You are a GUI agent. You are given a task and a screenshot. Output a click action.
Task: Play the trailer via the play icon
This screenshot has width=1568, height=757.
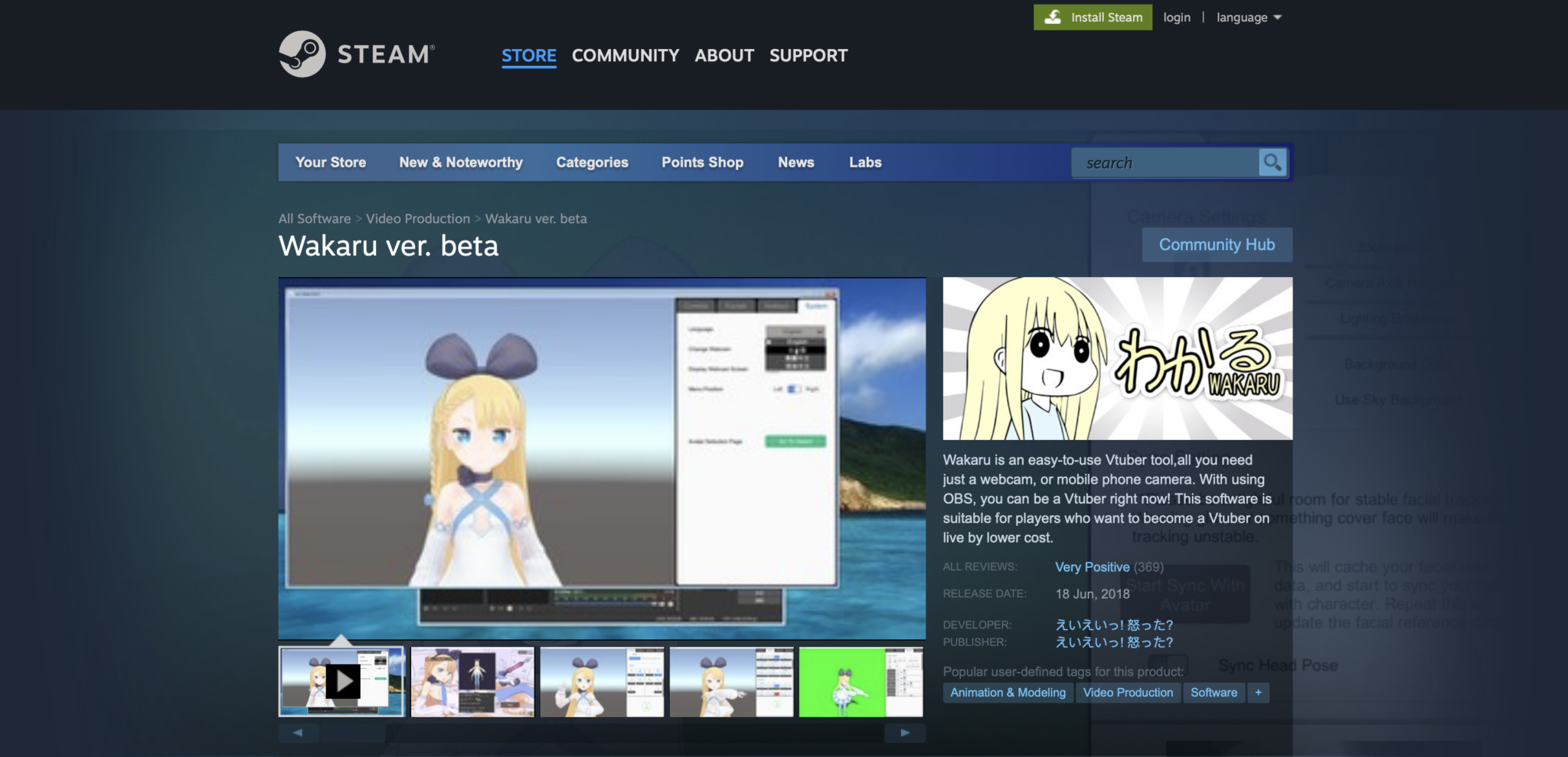coord(343,681)
